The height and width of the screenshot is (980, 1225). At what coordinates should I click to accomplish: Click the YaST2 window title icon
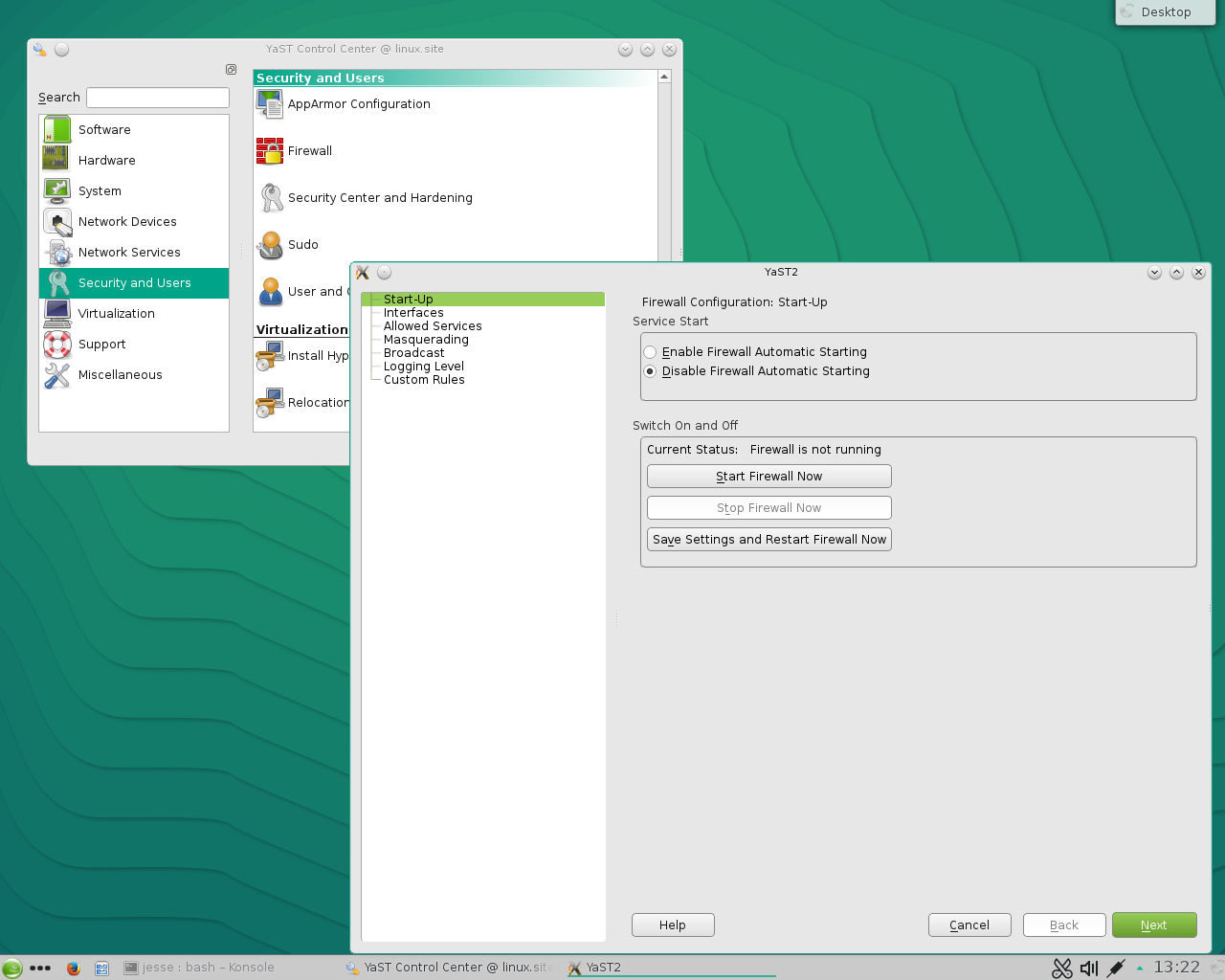tap(363, 272)
